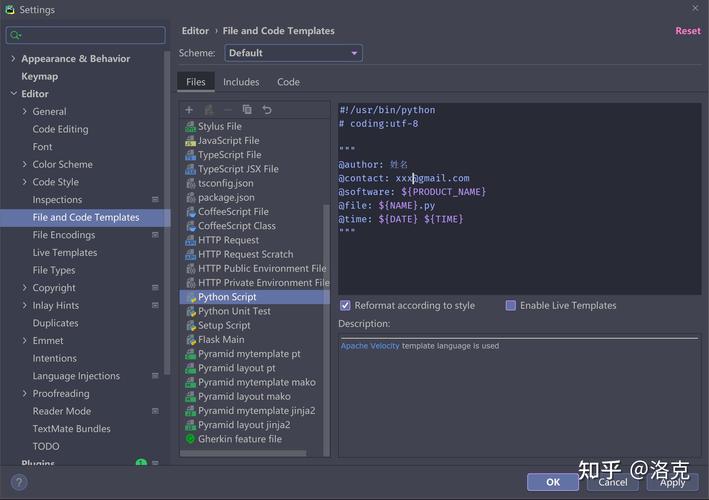Screen dimensions: 709x500
Task: Click the Apply button
Action: tap(672, 482)
